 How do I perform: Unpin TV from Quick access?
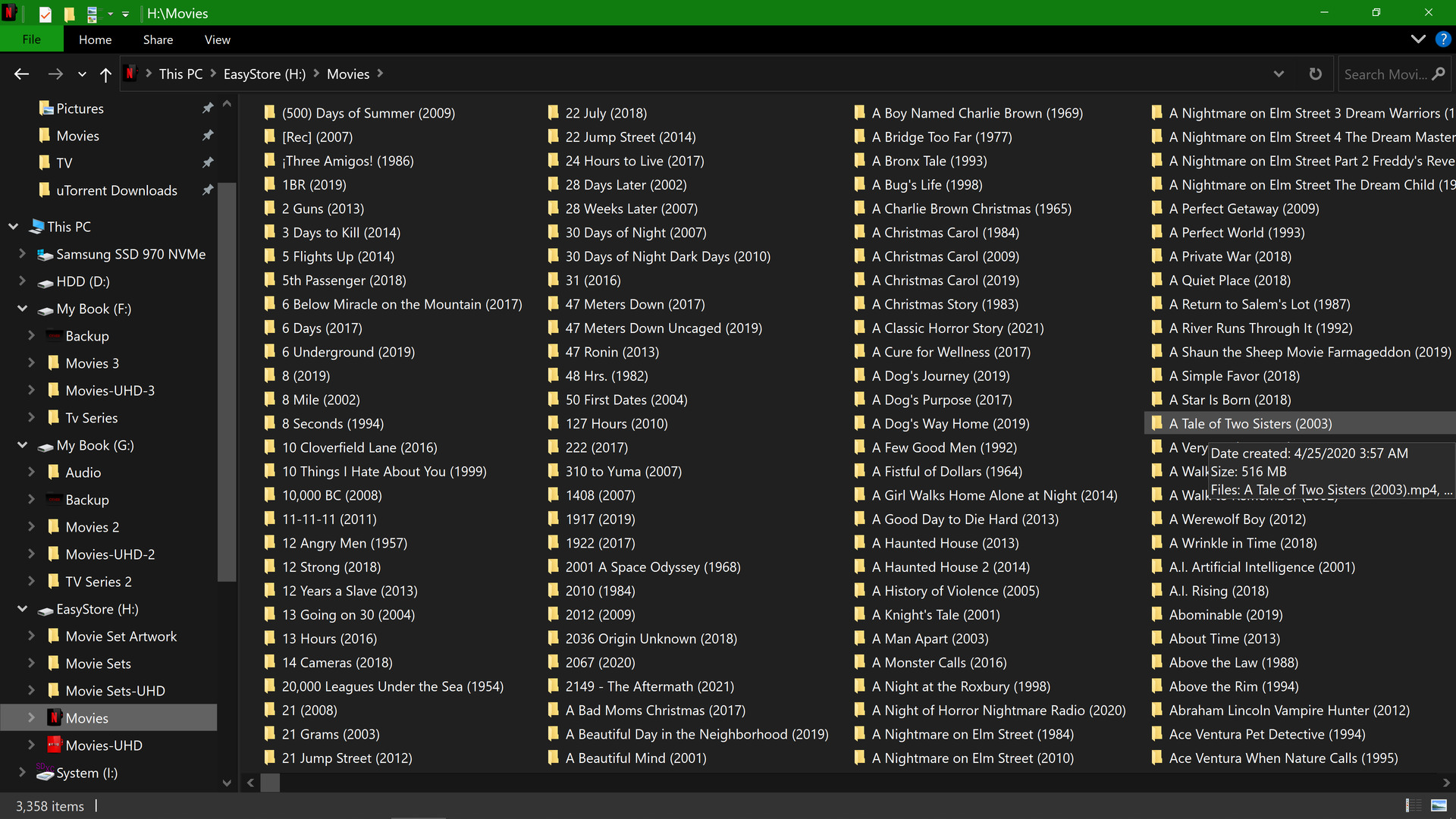click(207, 163)
